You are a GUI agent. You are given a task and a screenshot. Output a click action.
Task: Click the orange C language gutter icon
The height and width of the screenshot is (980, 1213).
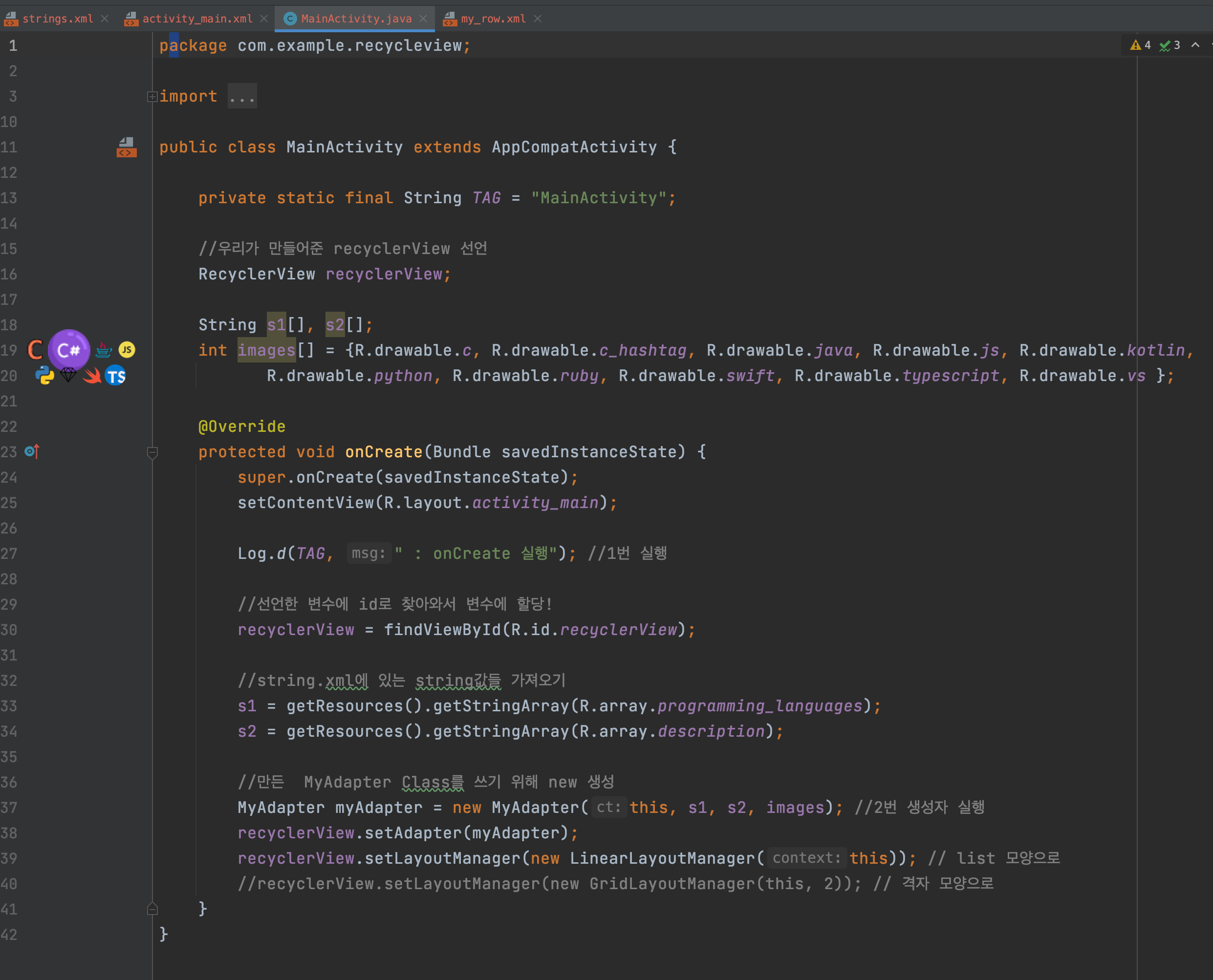(35, 350)
